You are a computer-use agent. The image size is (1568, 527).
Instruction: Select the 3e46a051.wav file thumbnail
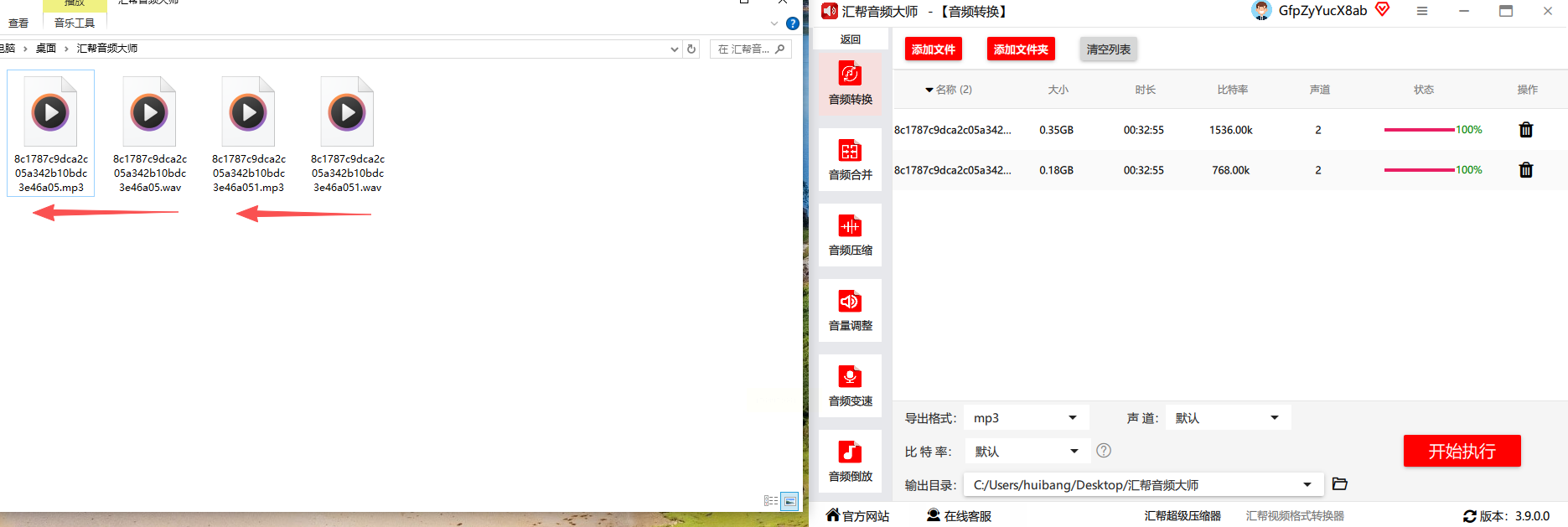tap(347, 134)
